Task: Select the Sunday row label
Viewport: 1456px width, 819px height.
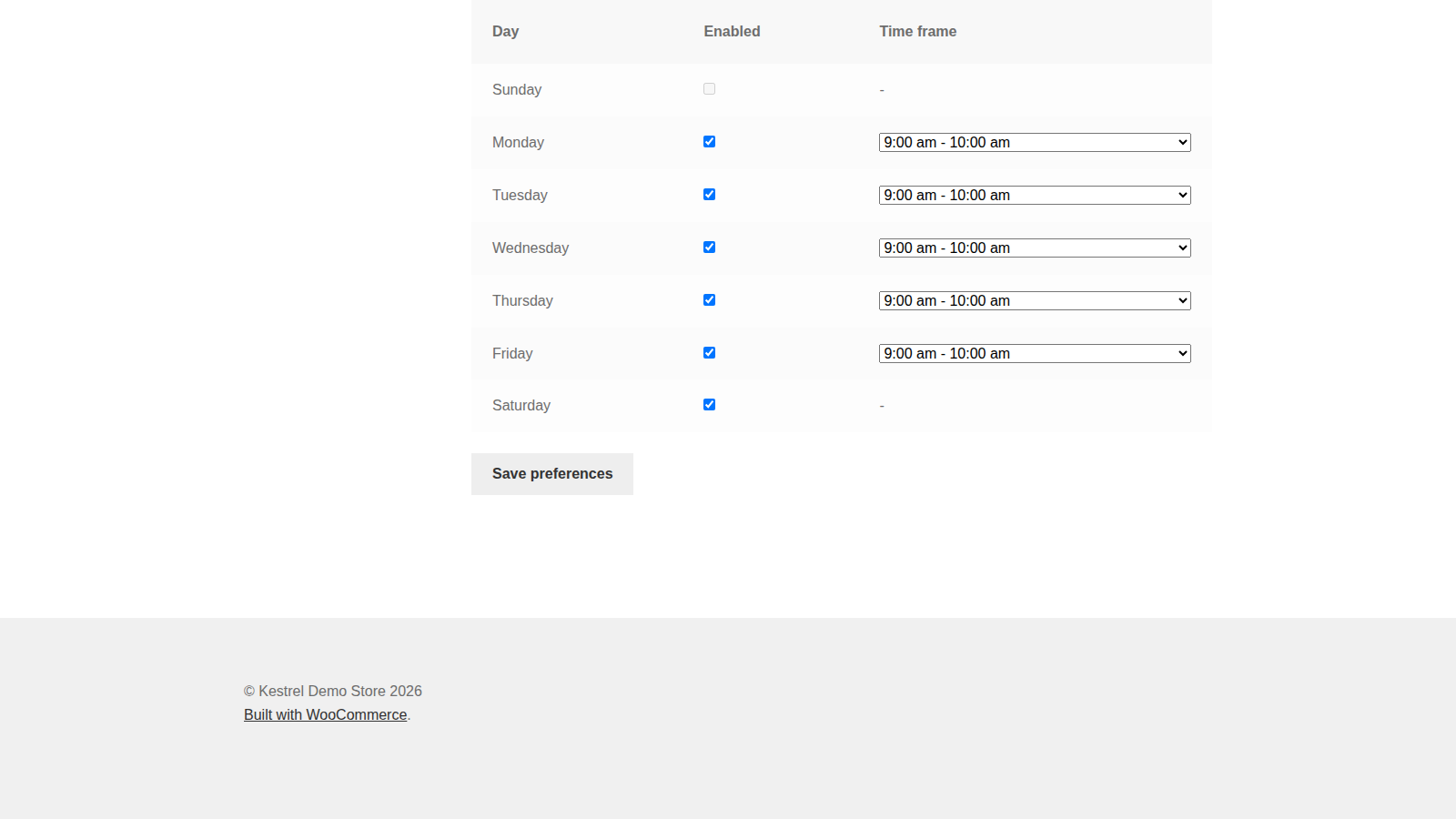Action: [517, 90]
